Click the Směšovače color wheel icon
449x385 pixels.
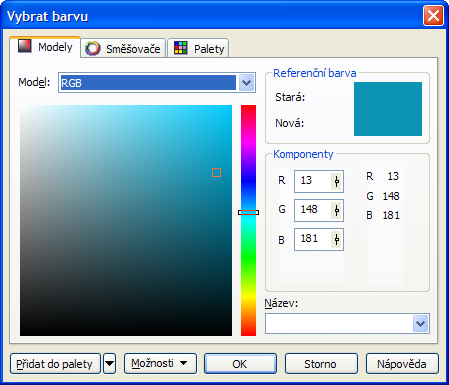pos(93,49)
